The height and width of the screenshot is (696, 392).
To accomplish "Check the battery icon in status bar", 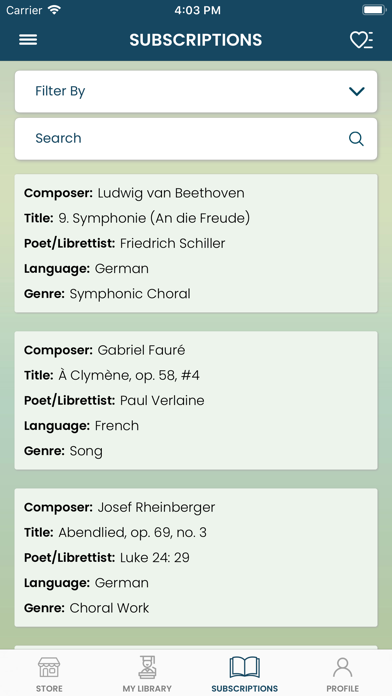I will pyautogui.click(x=374, y=10).
